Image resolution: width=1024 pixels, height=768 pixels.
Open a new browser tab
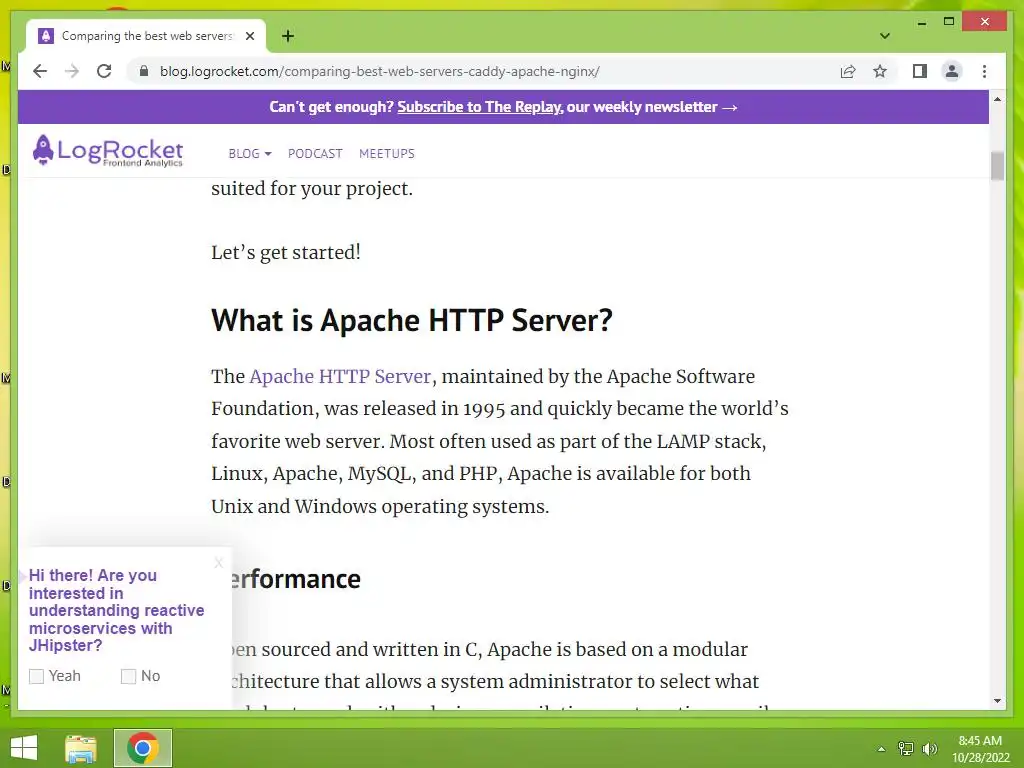coord(287,36)
